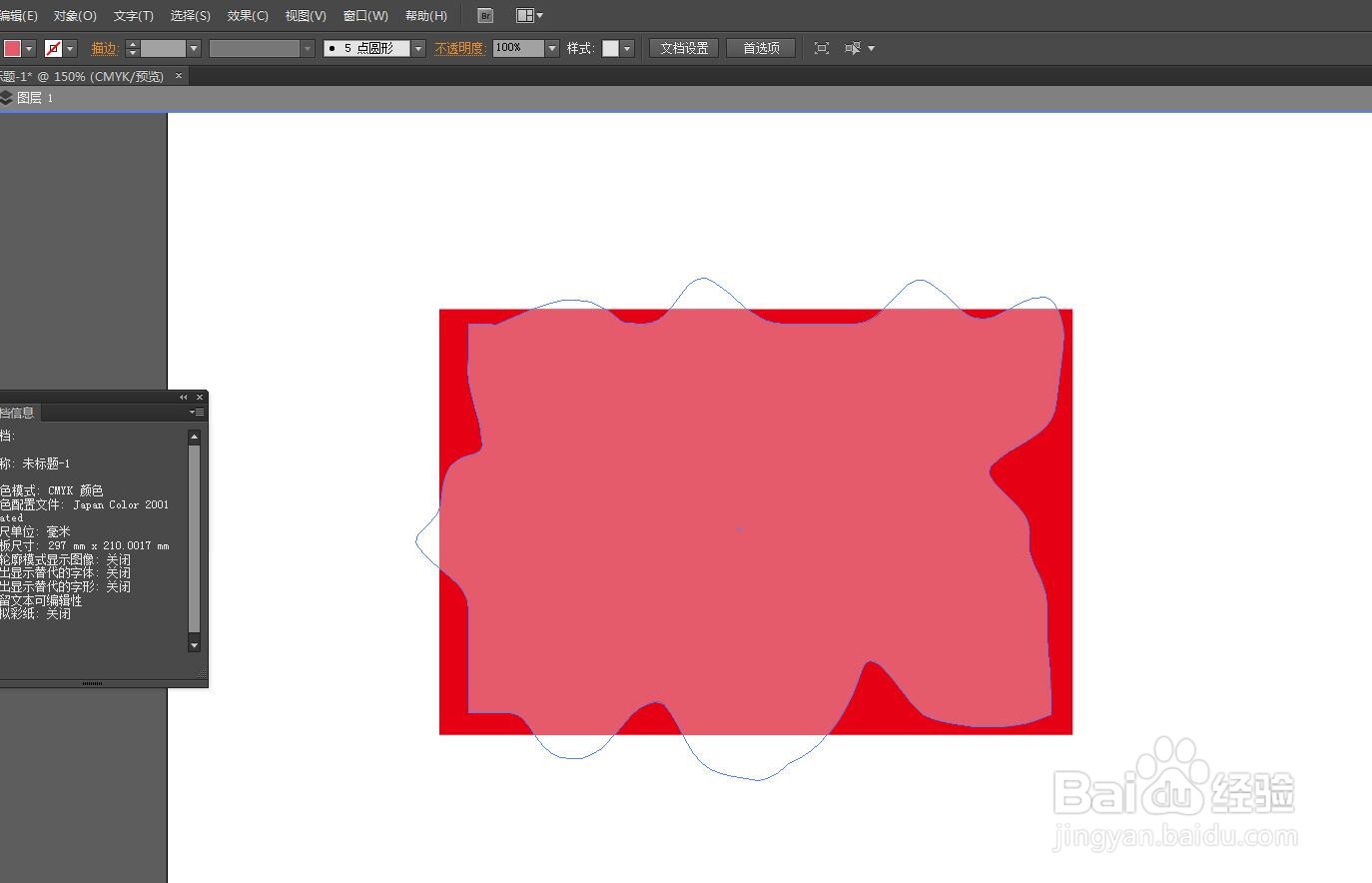Expand the stroke color dropdown arrow
Screen dimensions: 1372x883
70,48
